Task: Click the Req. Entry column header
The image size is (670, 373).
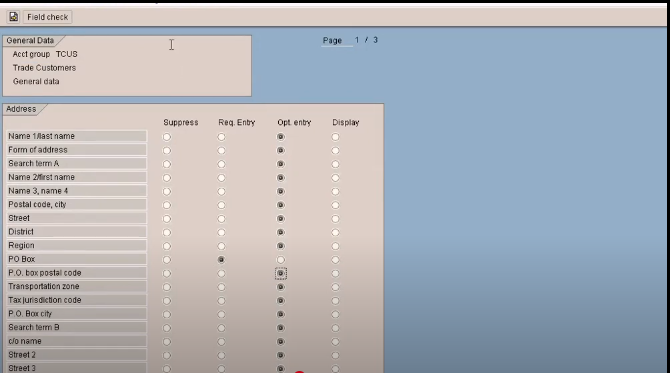Action: coord(237,123)
